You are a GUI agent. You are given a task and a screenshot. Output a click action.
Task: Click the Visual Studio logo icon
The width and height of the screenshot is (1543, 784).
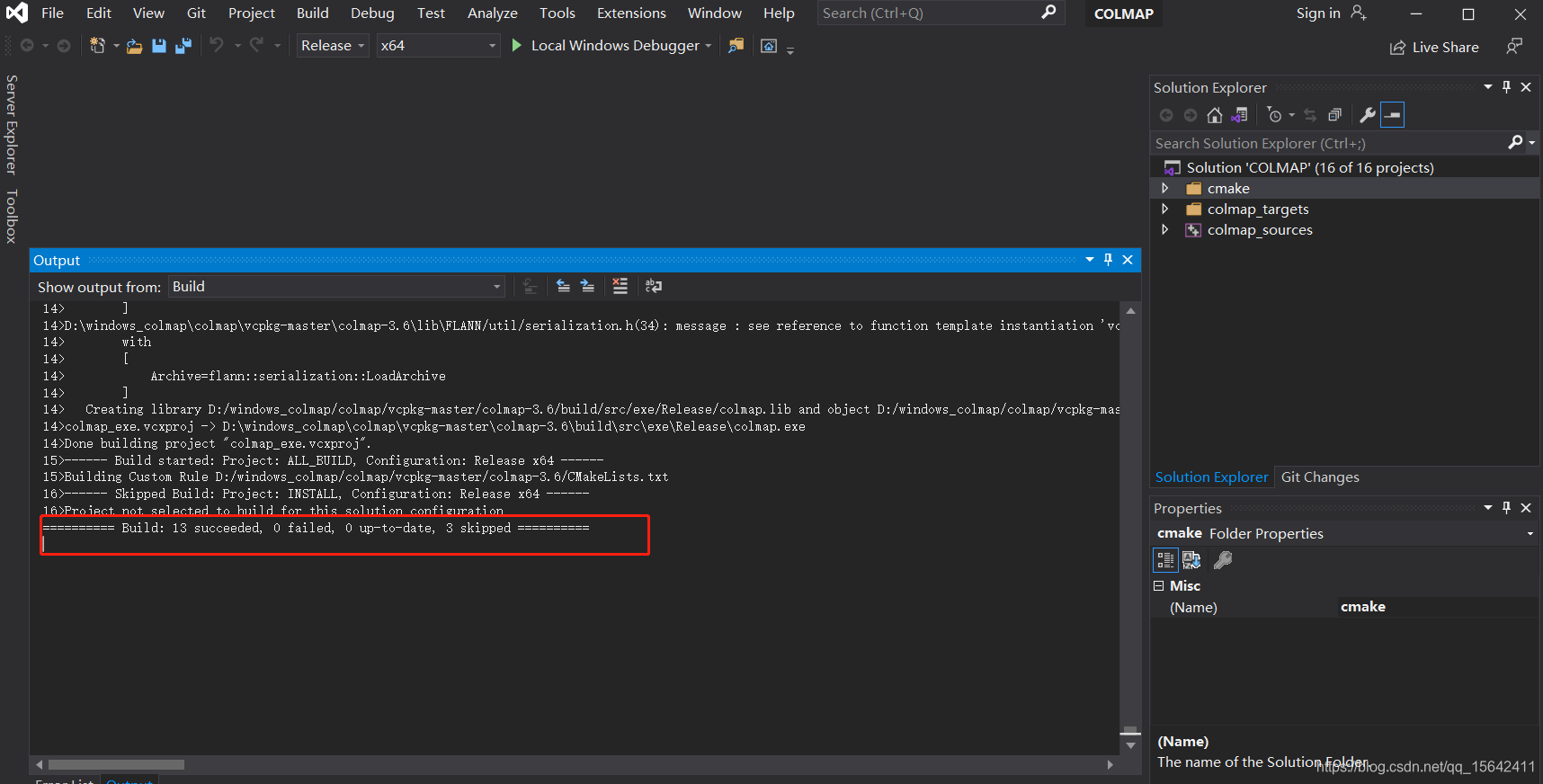pos(17,13)
